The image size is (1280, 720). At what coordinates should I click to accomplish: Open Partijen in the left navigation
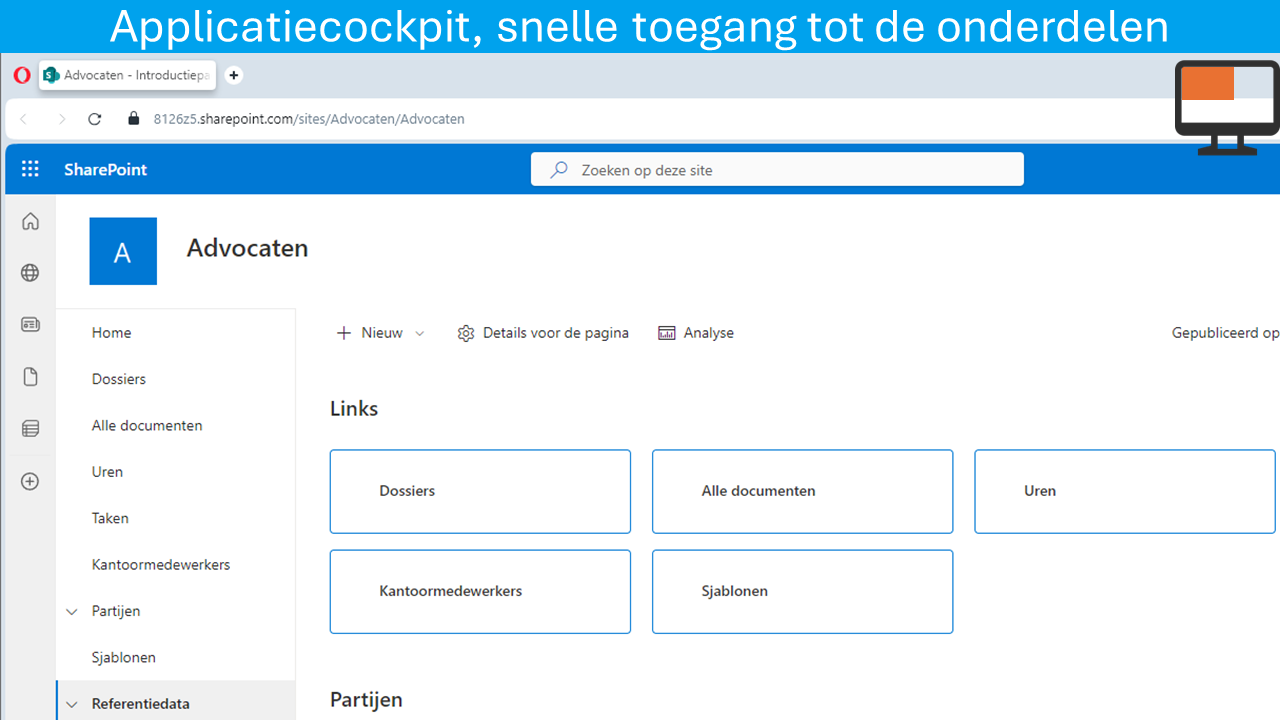point(116,611)
